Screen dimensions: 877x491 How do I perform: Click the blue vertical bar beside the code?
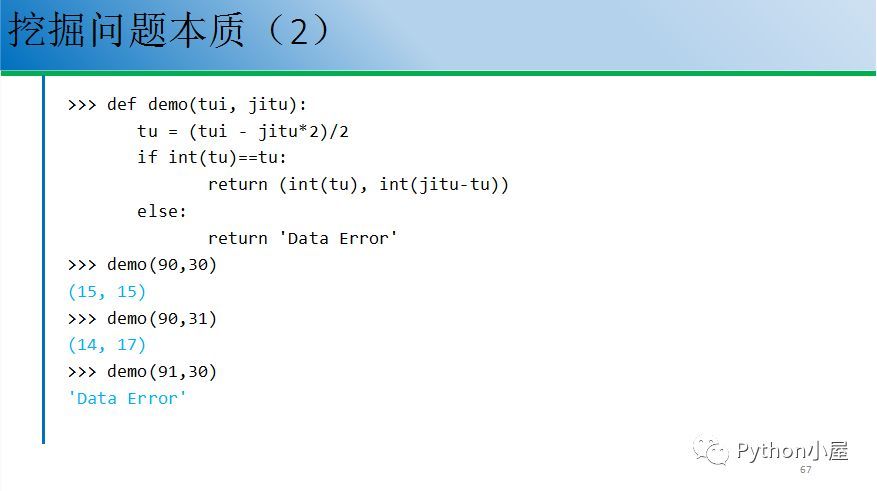pos(43,259)
